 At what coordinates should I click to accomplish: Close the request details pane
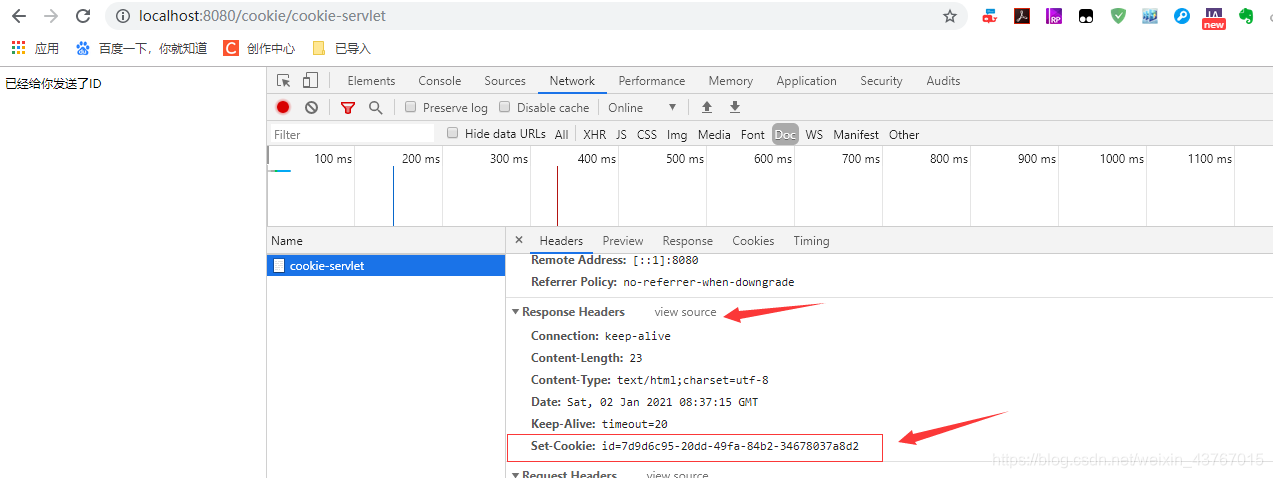point(518,240)
